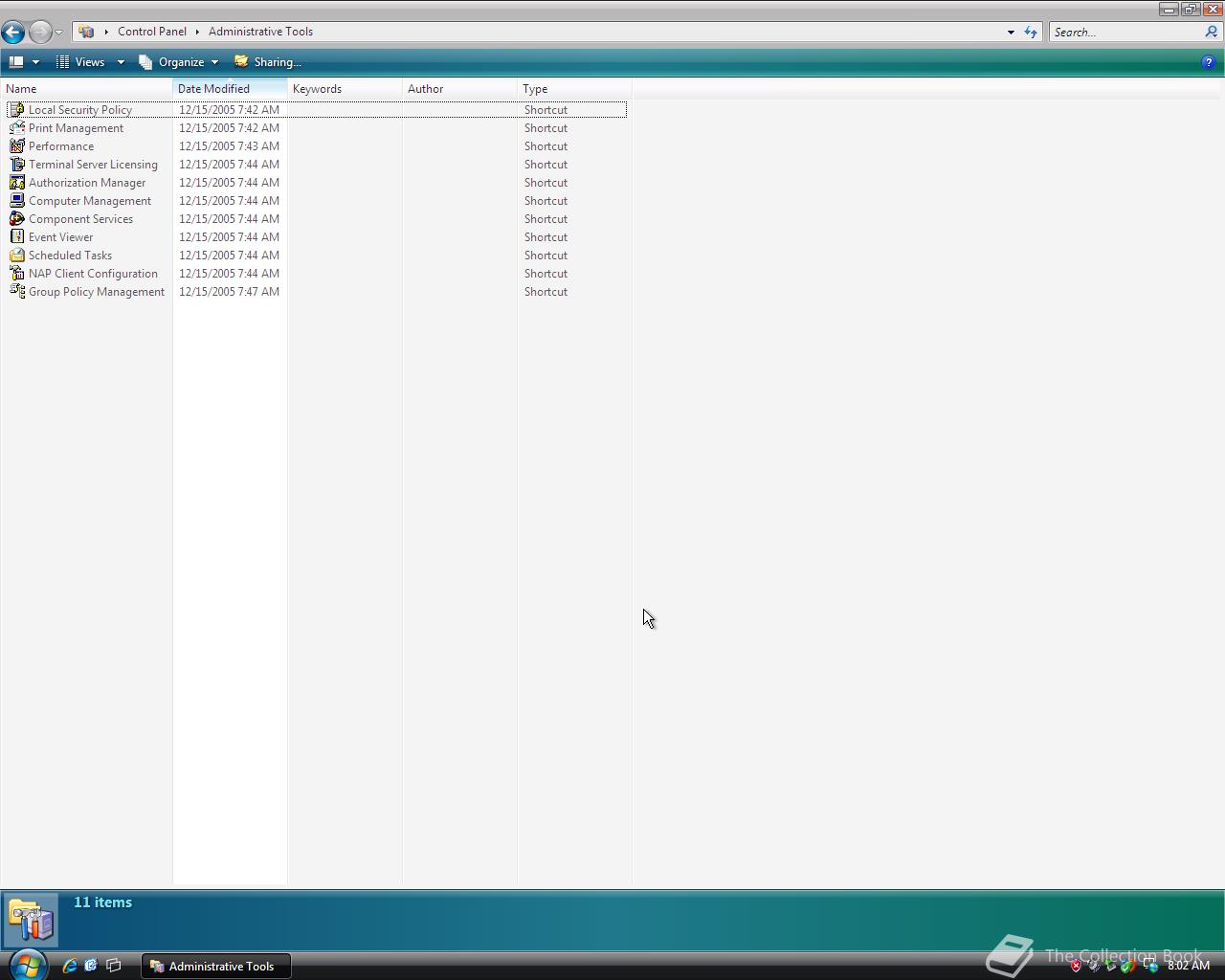Click the '11 items' status text
Viewport: 1225px width, 980px height.
(102, 902)
